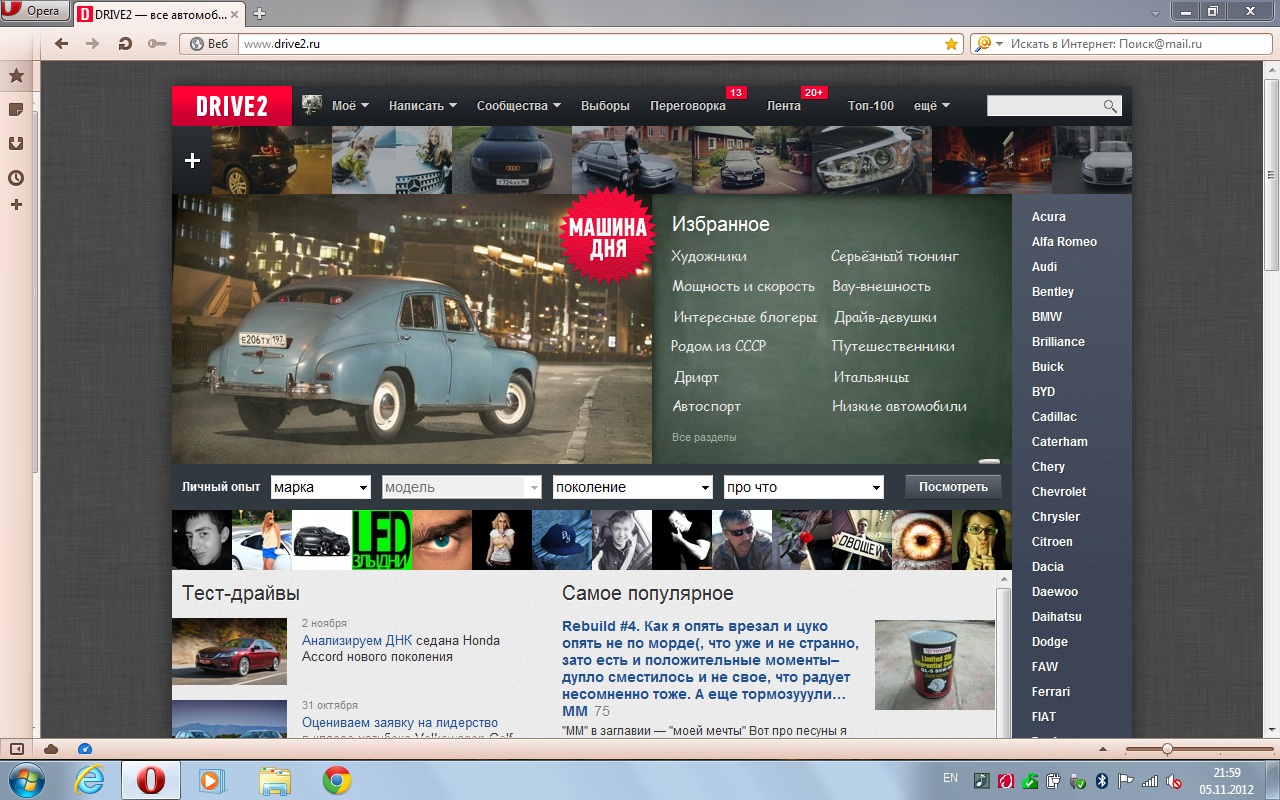The height and width of the screenshot is (800, 1280).
Task: Add a panel with the sidebar plus icon
Action: (16, 205)
